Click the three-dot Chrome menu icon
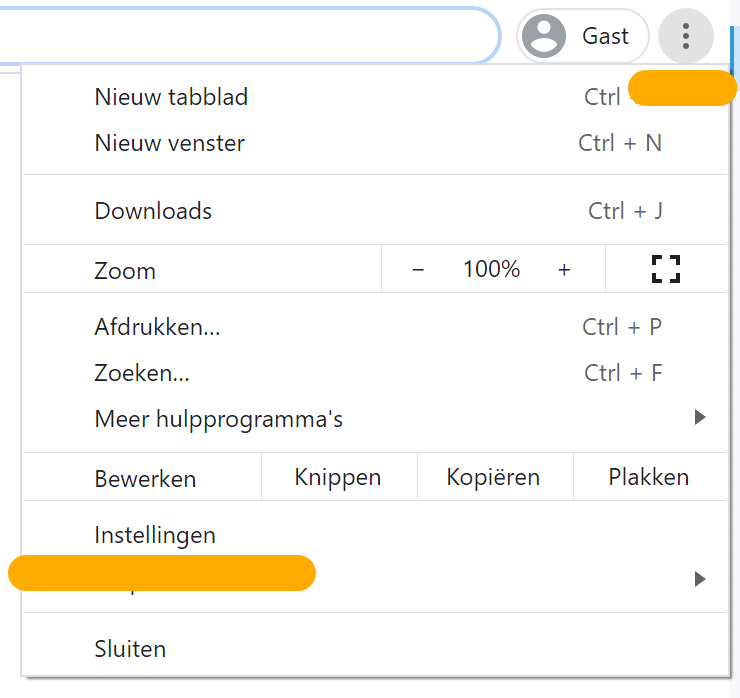Viewport: 740px width, 698px height. [x=686, y=36]
